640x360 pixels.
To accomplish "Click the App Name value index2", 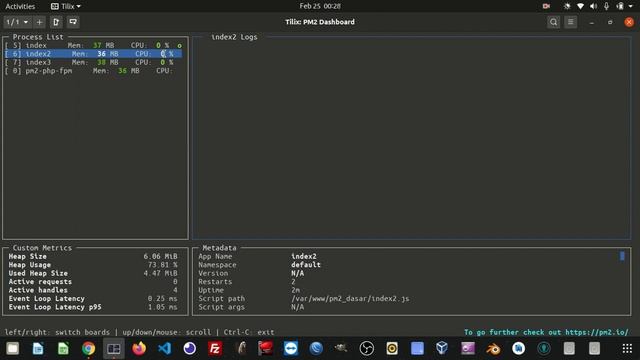I will point(304,256).
